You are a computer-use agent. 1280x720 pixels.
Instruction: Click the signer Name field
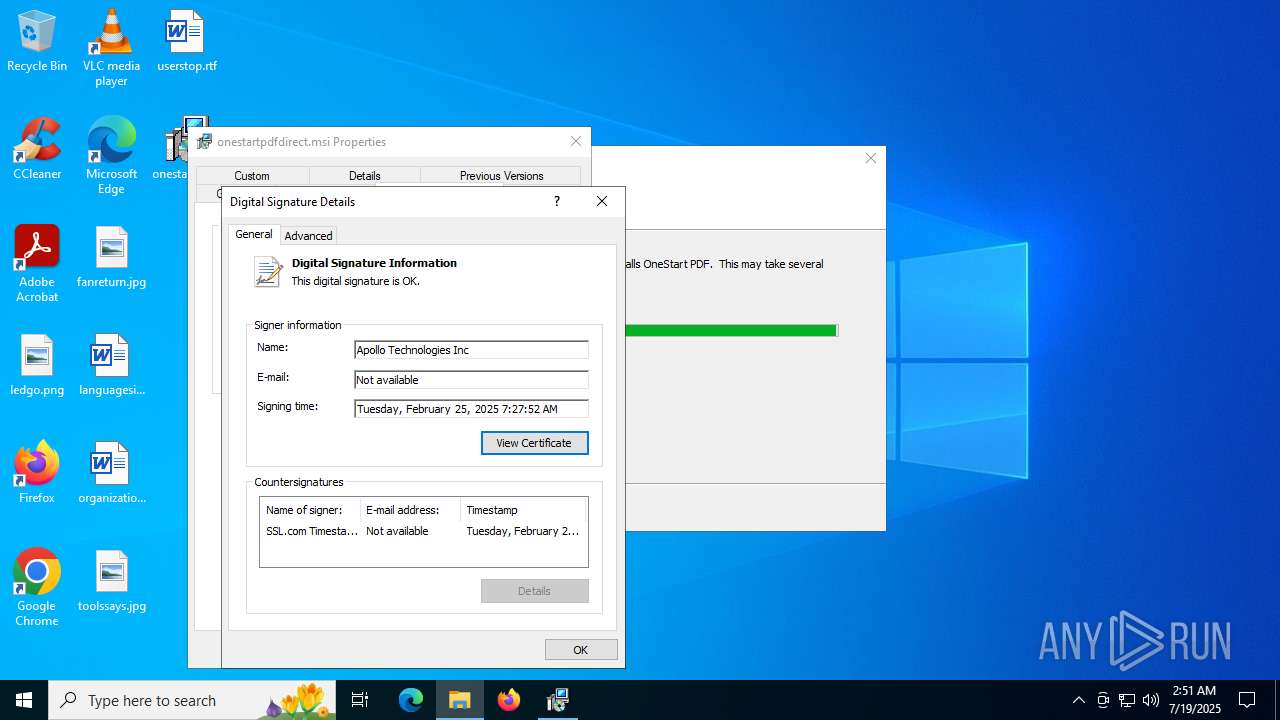[471, 350]
